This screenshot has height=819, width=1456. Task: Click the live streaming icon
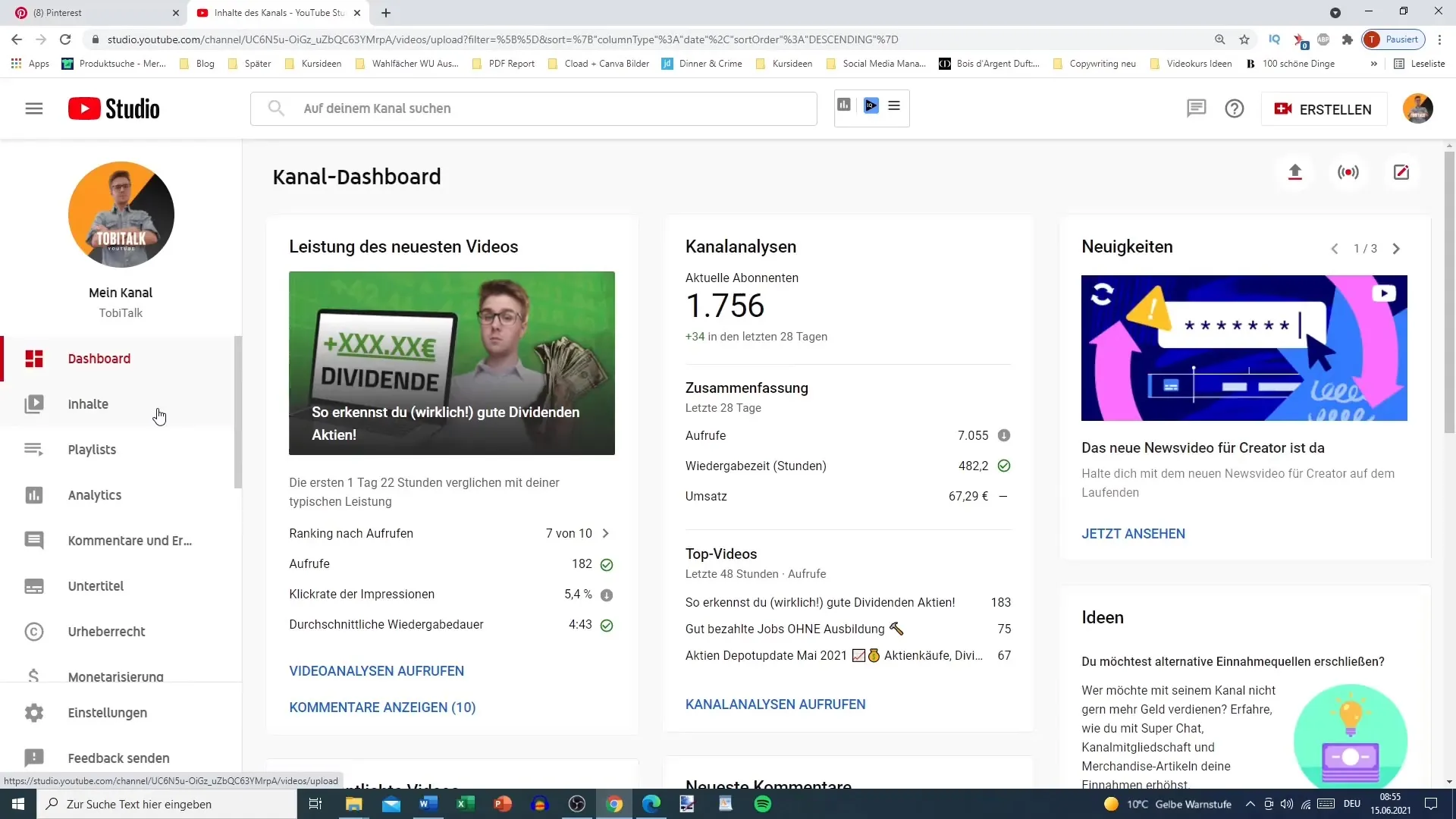click(x=1348, y=172)
